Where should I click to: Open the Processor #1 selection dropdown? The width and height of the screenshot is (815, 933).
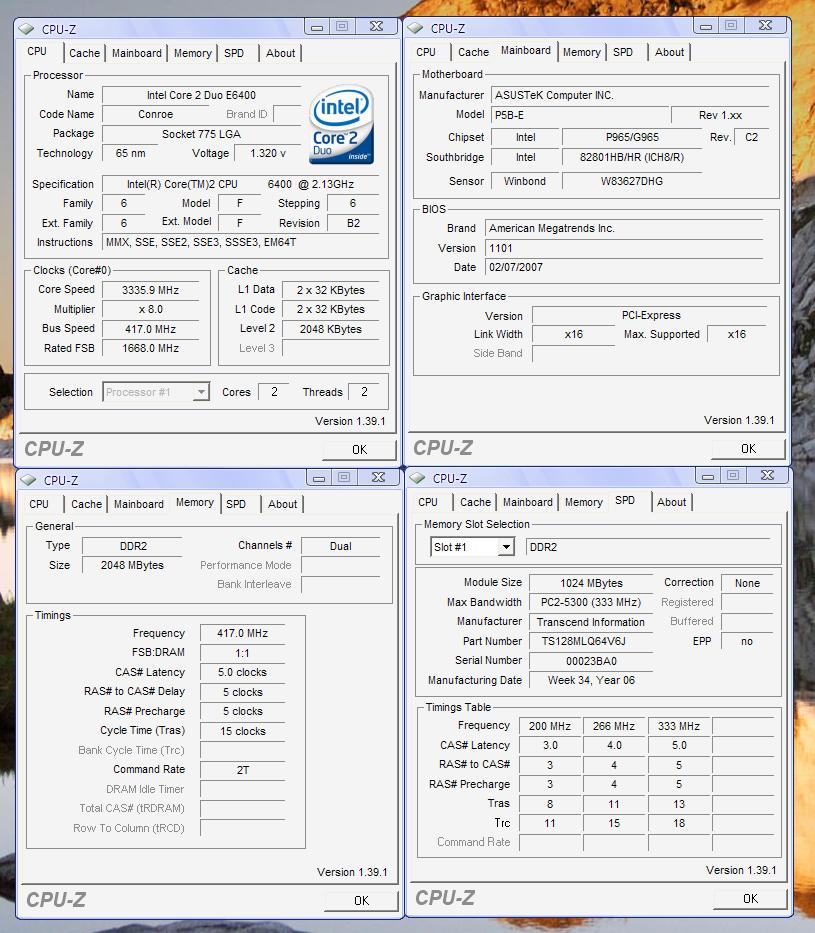pos(202,392)
